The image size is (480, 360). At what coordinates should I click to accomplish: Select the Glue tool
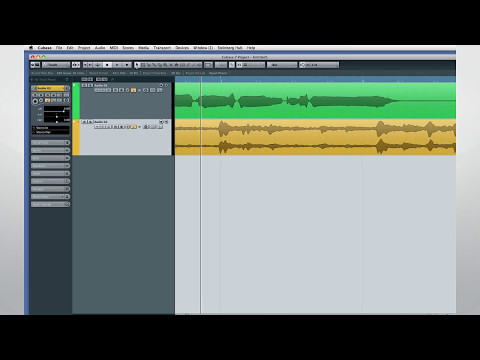(154, 65)
